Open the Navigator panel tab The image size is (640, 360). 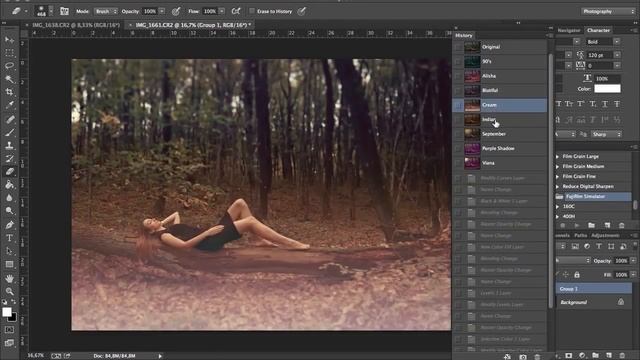pos(569,30)
